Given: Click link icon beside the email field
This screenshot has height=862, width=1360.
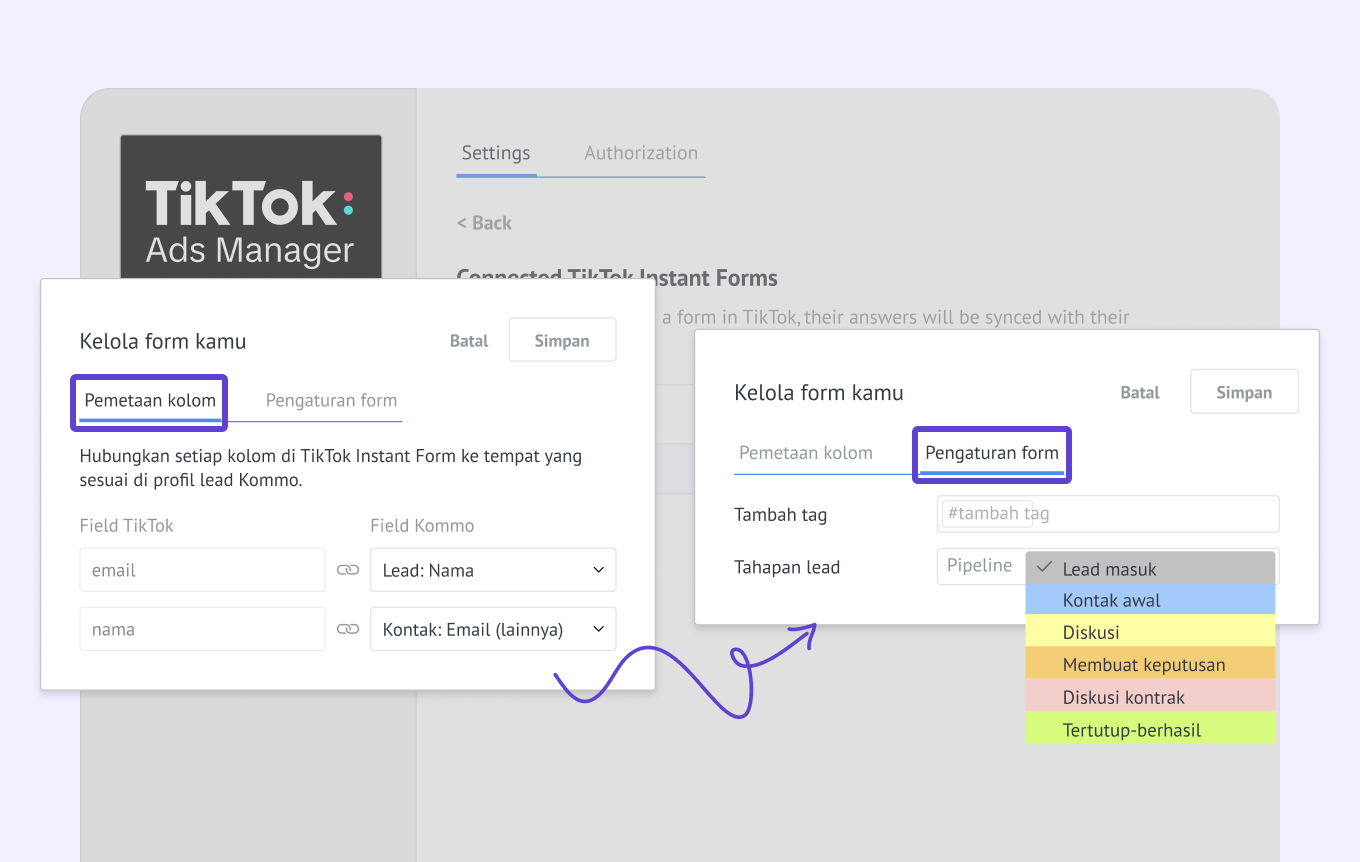Looking at the screenshot, I should tap(347, 570).
